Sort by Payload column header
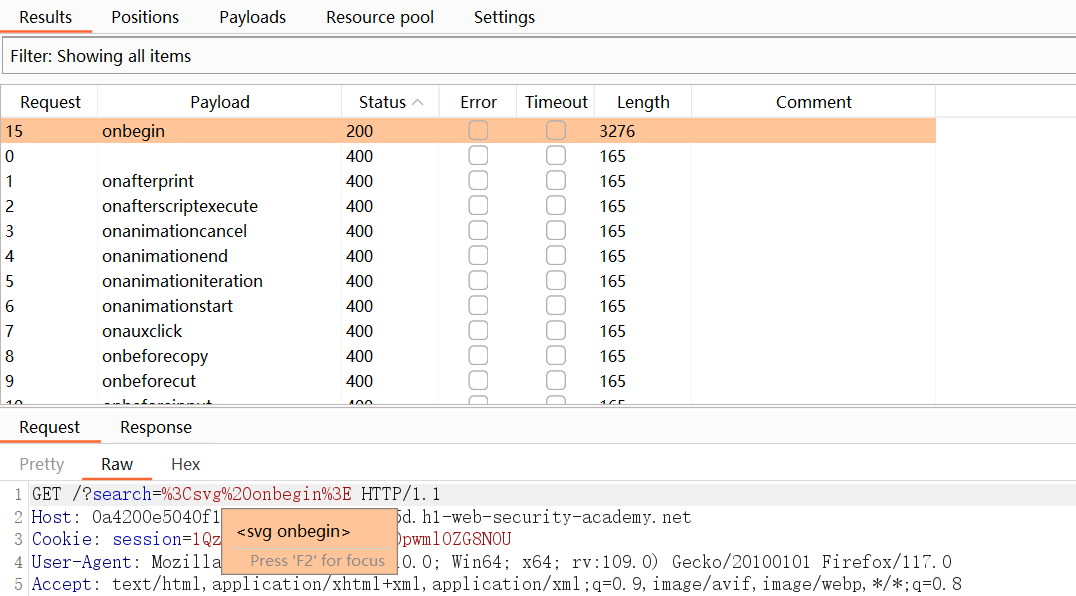The height and width of the screenshot is (596, 1076). coord(219,102)
